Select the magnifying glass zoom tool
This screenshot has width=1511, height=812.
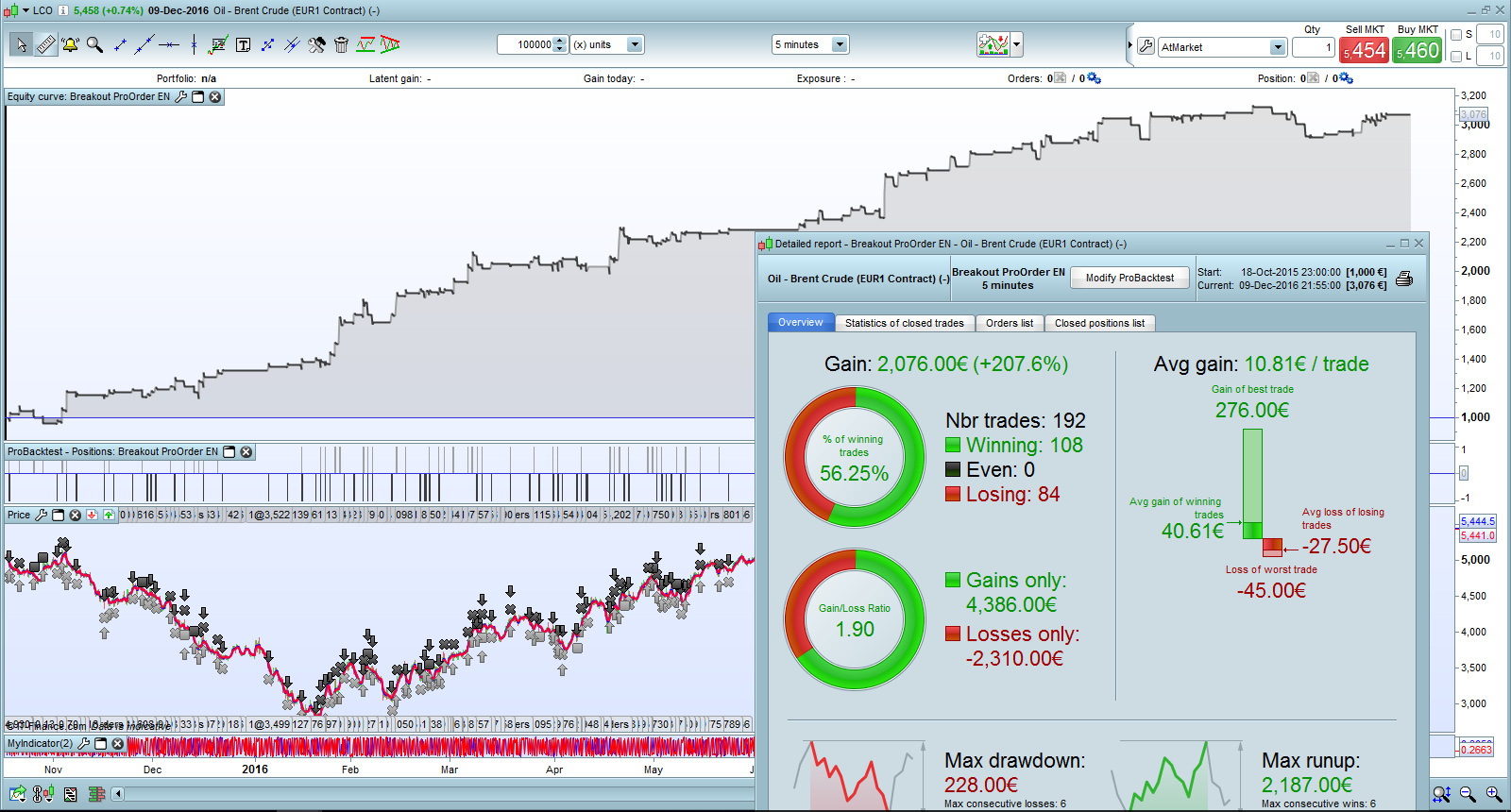pyautogui.click(x=94, y=44)
